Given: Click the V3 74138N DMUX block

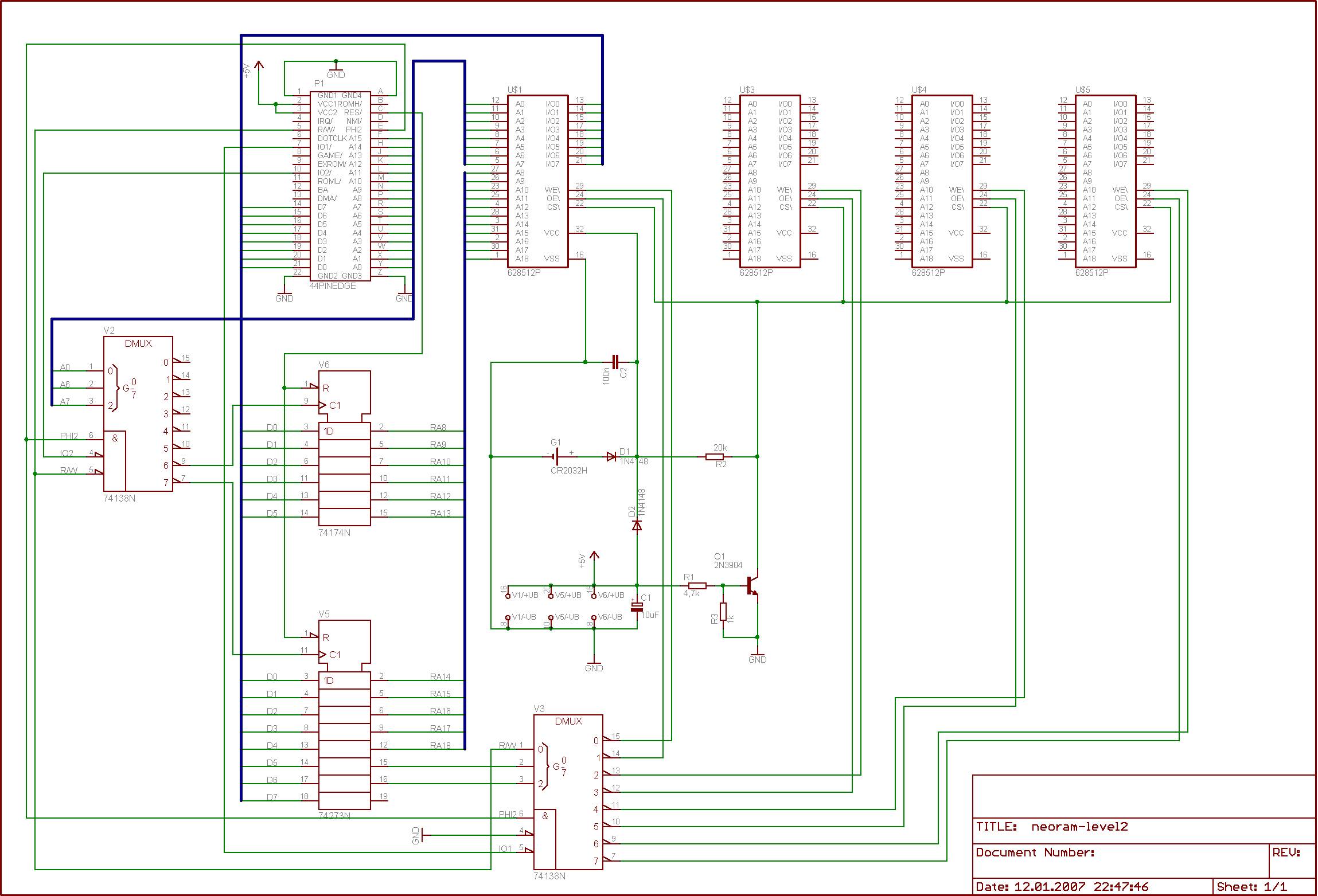Looking at the screenshot, I should coord(568,792).
